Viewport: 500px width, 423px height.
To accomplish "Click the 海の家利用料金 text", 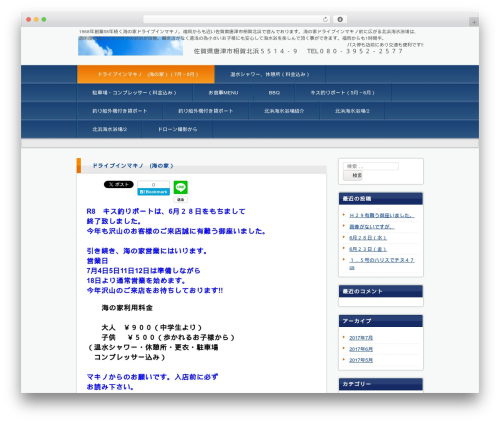I will click(x=127, y=308).
